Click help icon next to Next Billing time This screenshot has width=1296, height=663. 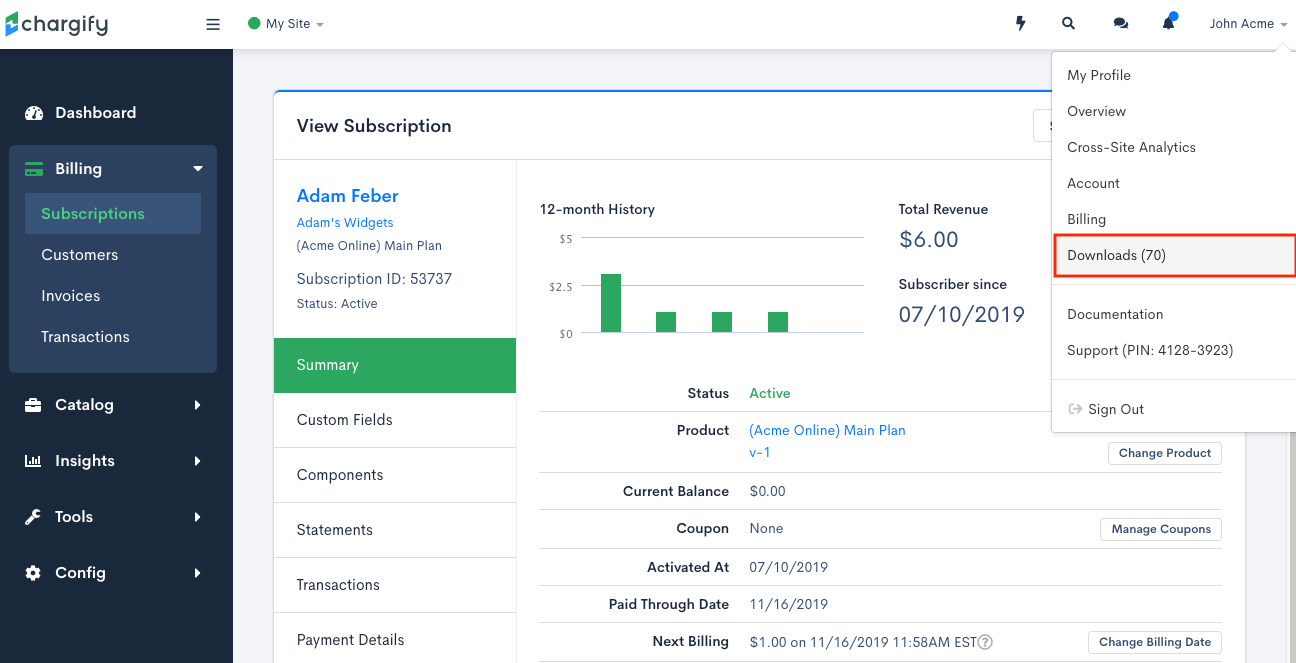tap(985, 642)
